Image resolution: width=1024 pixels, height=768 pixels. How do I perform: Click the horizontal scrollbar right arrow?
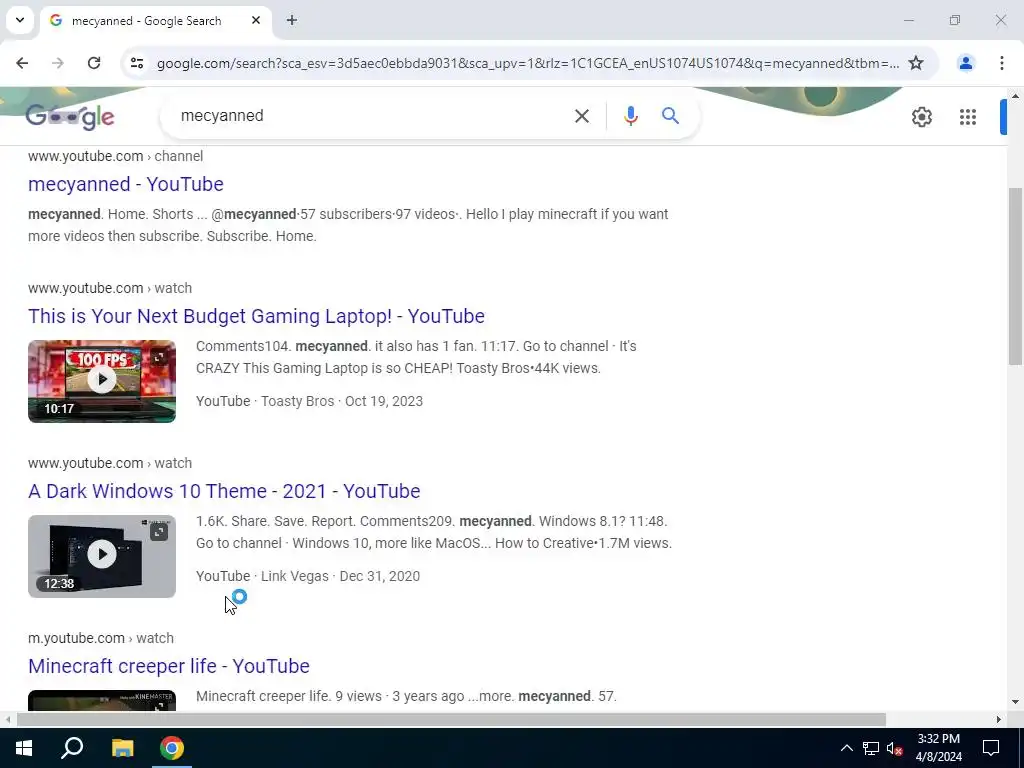(x=999, y=720)
